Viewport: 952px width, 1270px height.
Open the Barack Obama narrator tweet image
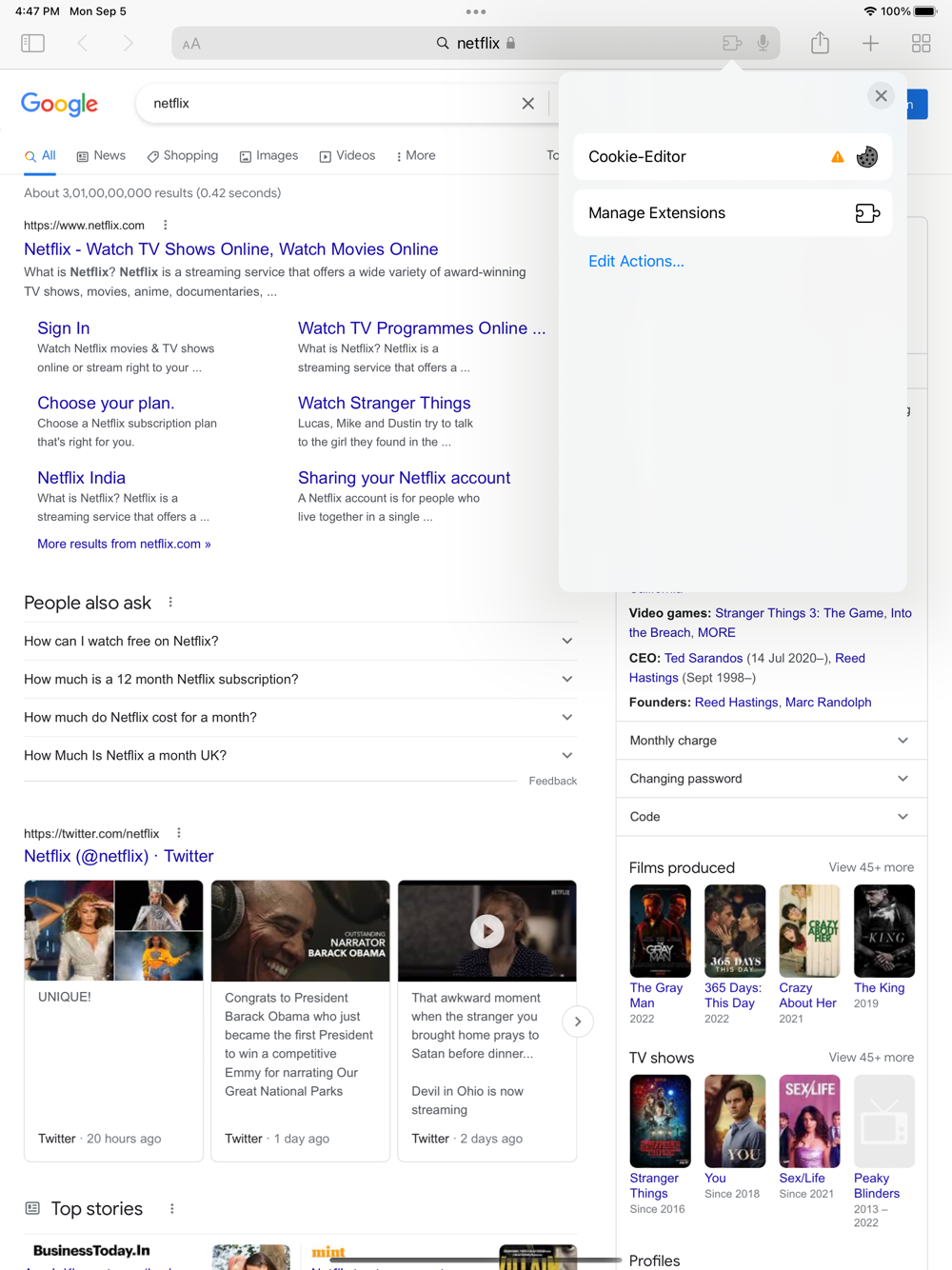click(x=300, y=931)
